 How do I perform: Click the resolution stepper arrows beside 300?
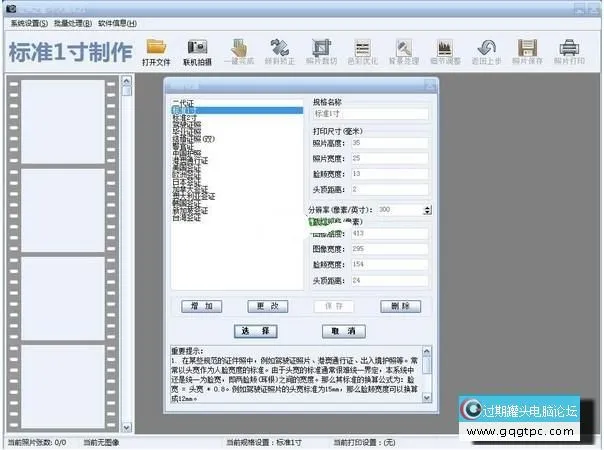[x=427, y=210]
